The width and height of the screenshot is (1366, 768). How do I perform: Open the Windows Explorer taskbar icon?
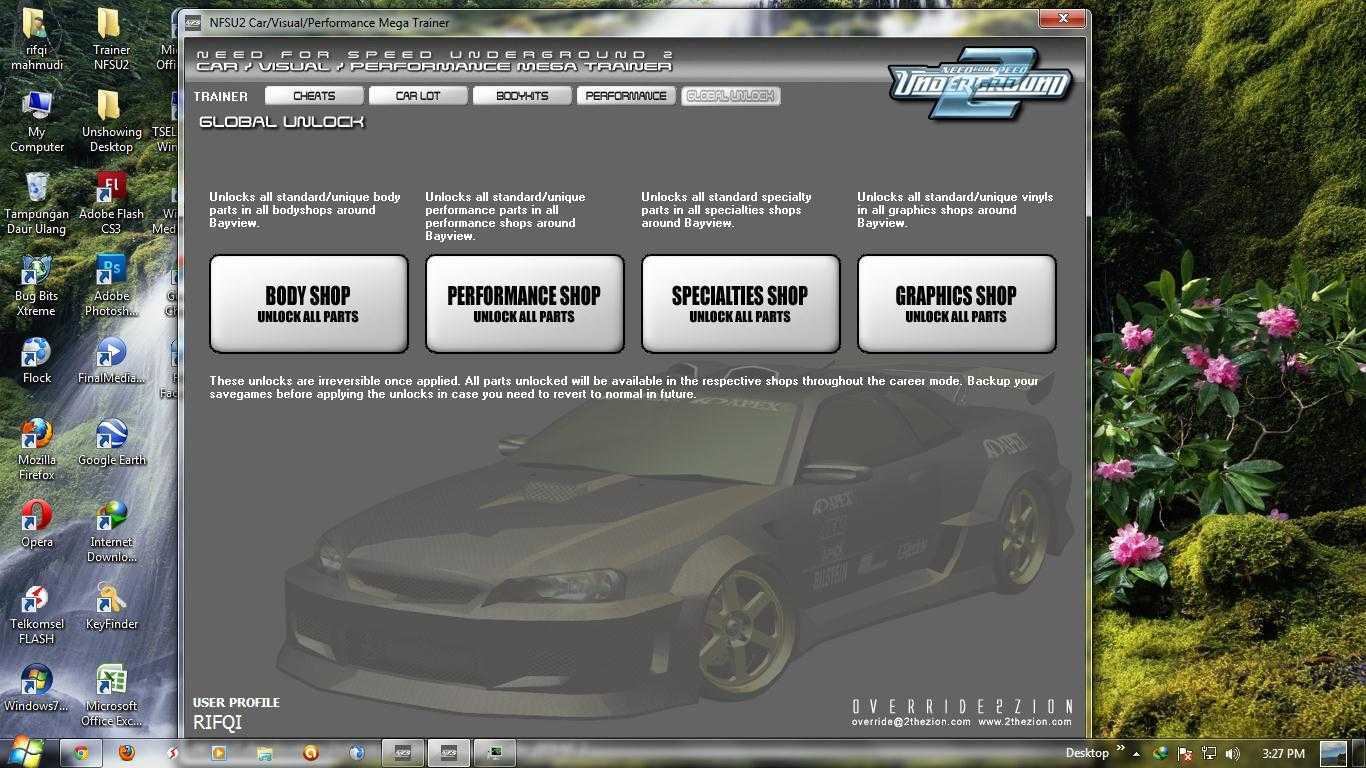coord(264,753)
